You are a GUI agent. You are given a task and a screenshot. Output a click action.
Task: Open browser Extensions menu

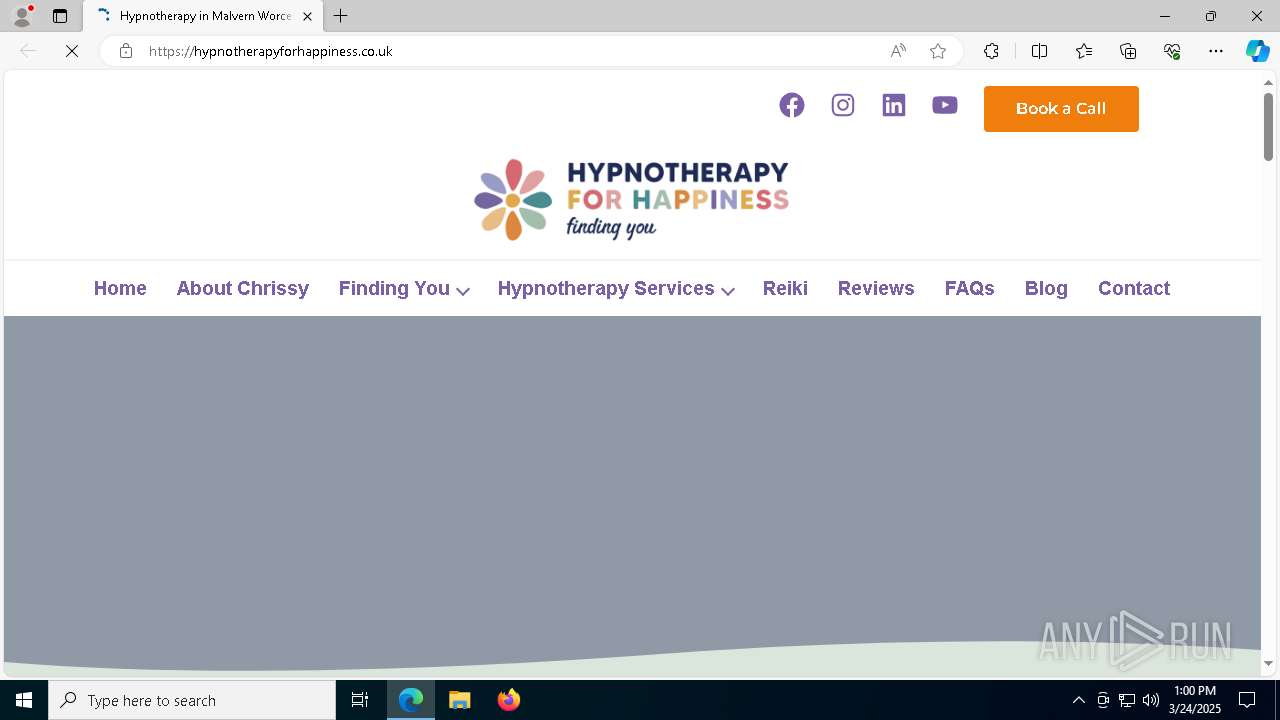(x=991, y=51)
